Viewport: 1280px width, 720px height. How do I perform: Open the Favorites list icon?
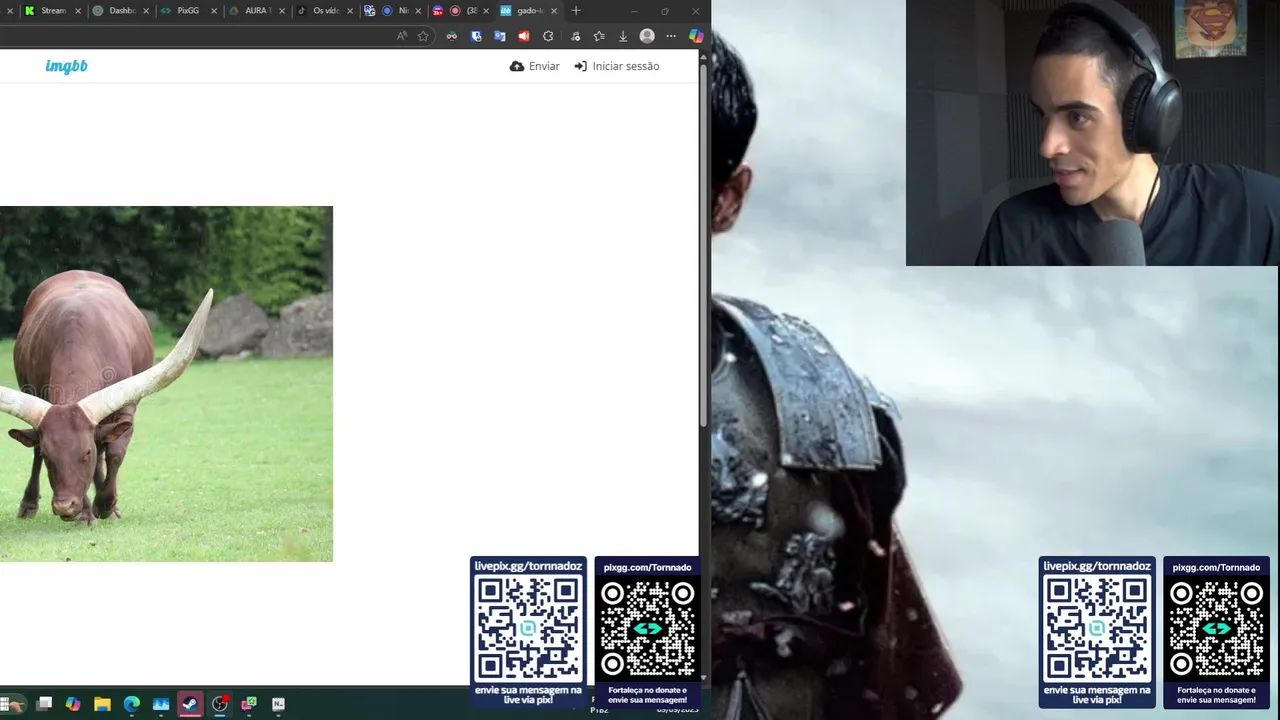pyautogui.click(x=599, y=36)
